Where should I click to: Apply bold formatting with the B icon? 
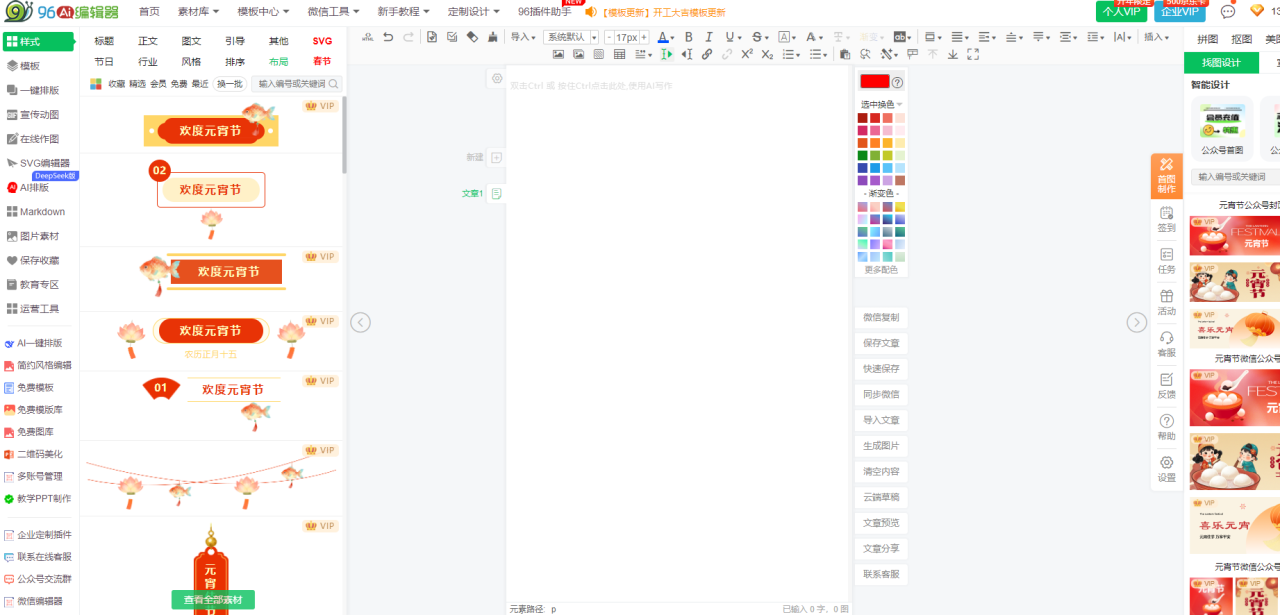pyautogui.click(x=688, y=37)
